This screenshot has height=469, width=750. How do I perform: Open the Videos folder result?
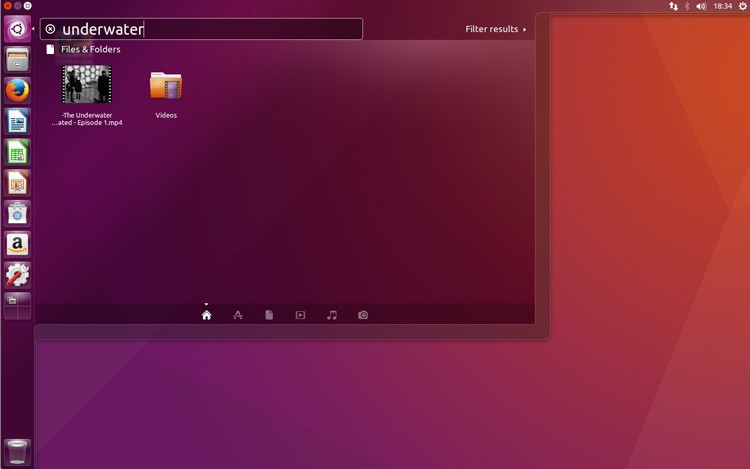pyautogui.click(x=166, y=94)
